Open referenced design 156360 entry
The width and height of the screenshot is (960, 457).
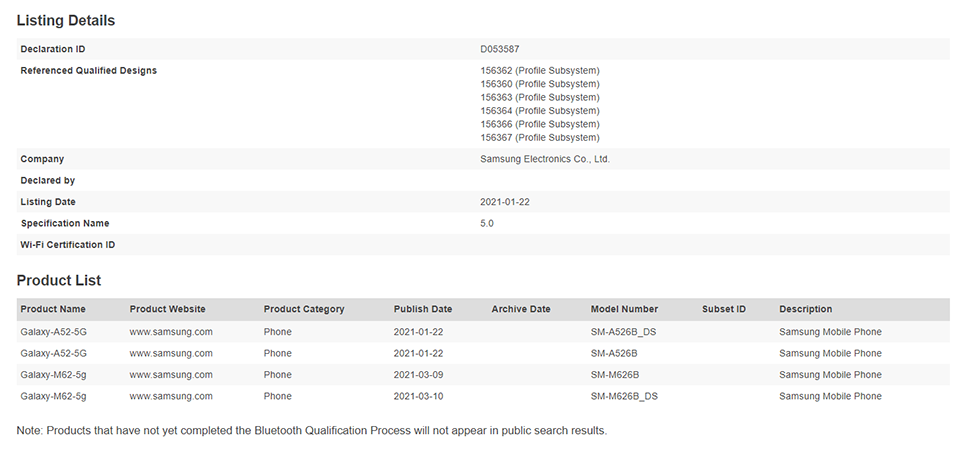[539, 84]
